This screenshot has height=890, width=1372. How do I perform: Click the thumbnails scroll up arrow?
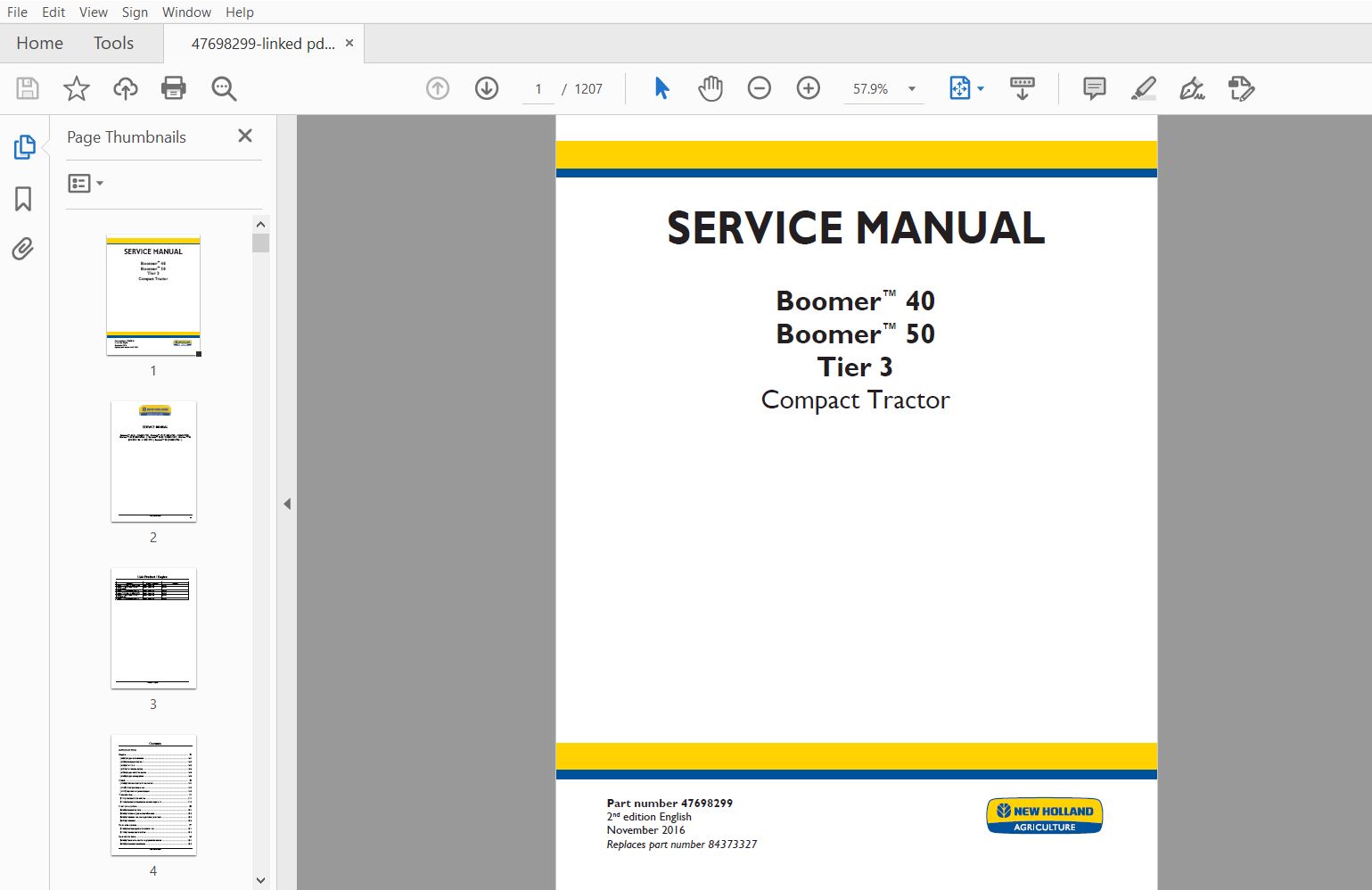point(260,224)
